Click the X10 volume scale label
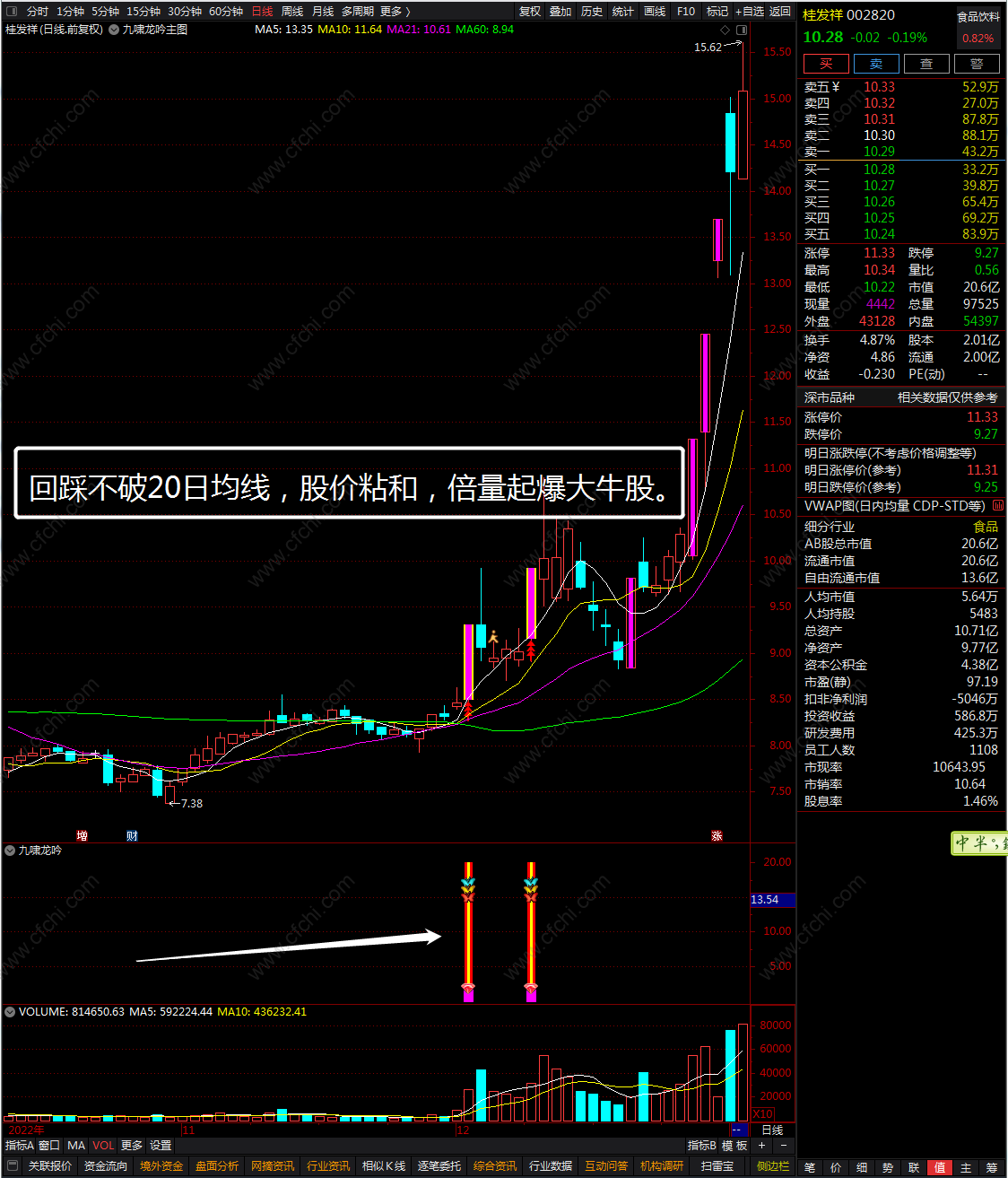The width and height of the screenshot is (1008, 1178). coord(762,1113)
